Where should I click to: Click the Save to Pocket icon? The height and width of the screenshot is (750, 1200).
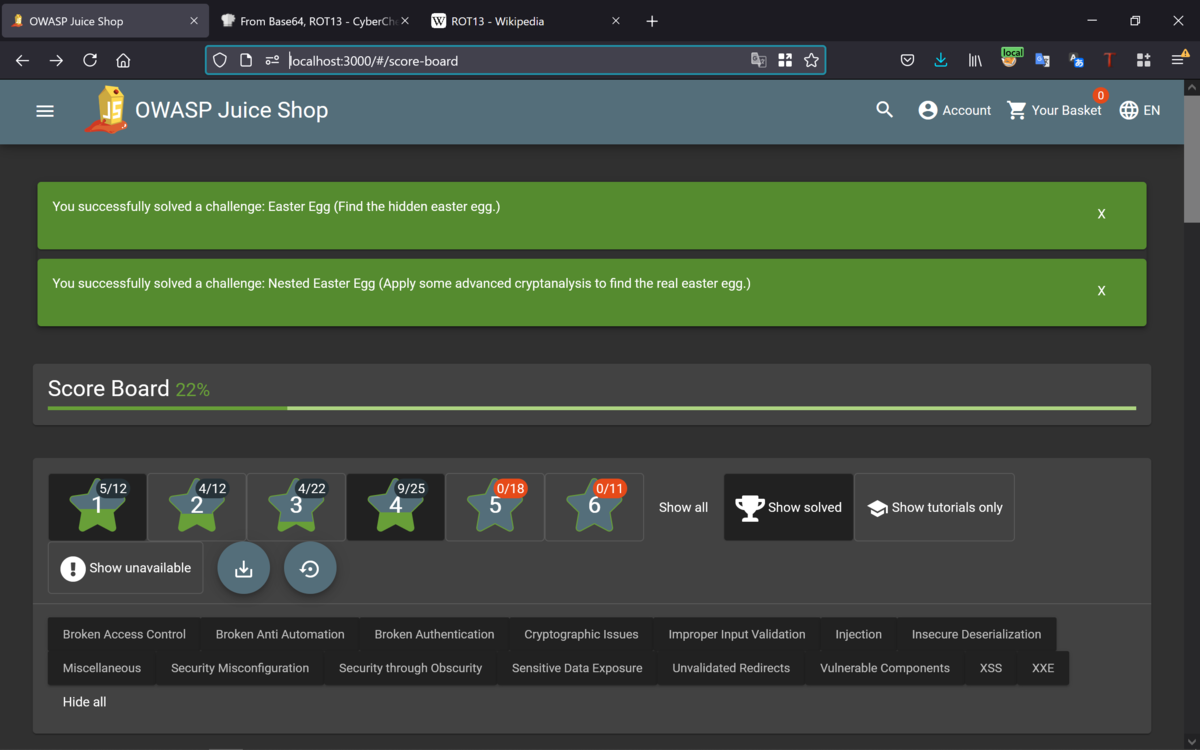[907, 60]
